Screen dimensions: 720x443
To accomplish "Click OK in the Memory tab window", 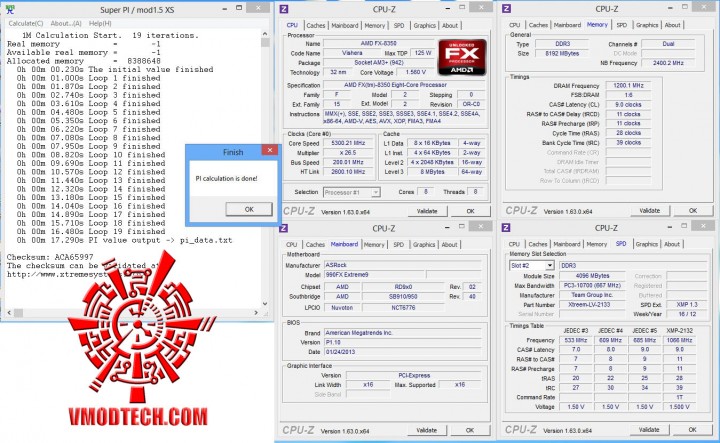I will click(x=693, y=211).
